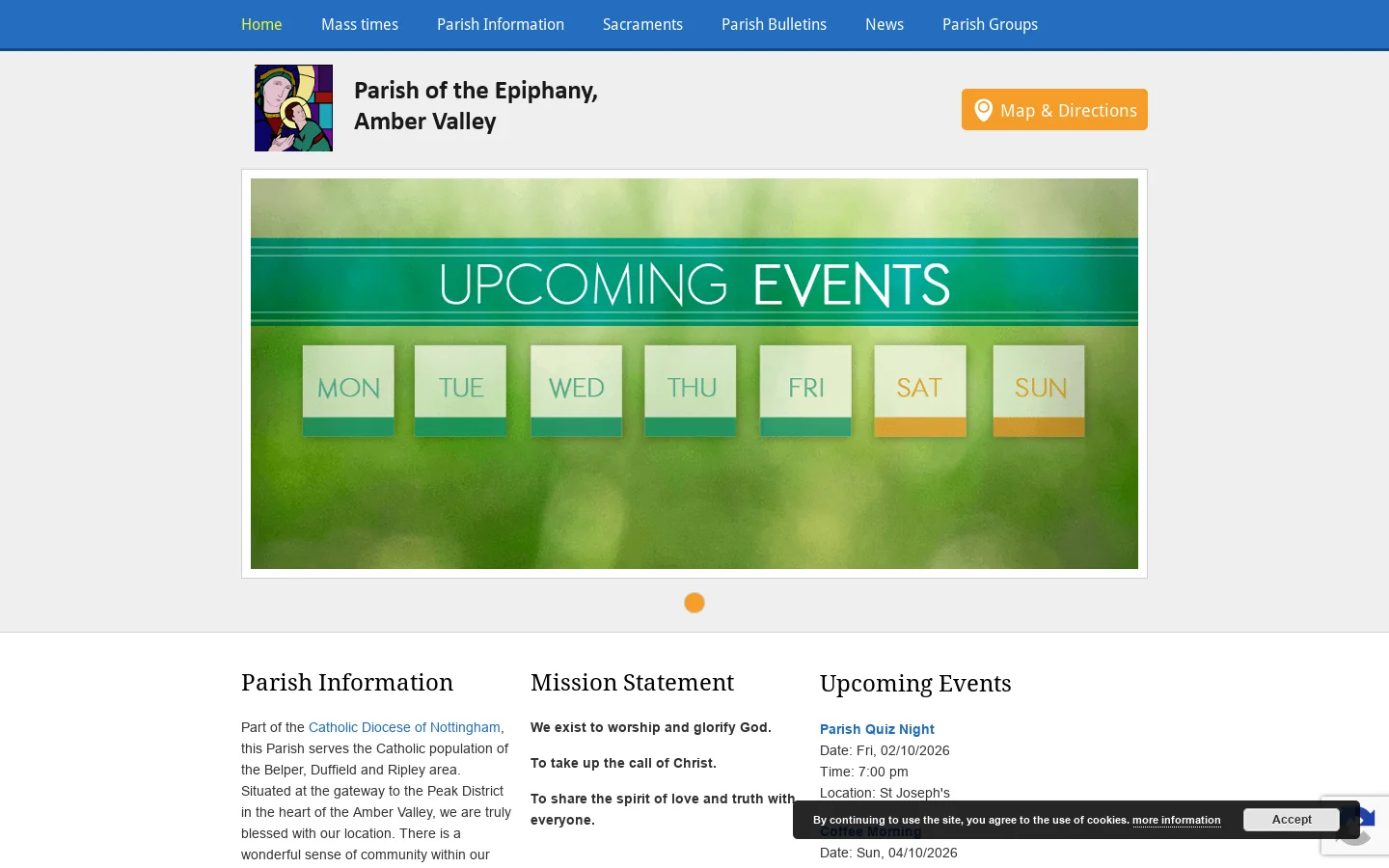Image resolution: width=1389 pixels, height=868 pixels.
Task: Click the map pin icon
Action: [983, 110]
